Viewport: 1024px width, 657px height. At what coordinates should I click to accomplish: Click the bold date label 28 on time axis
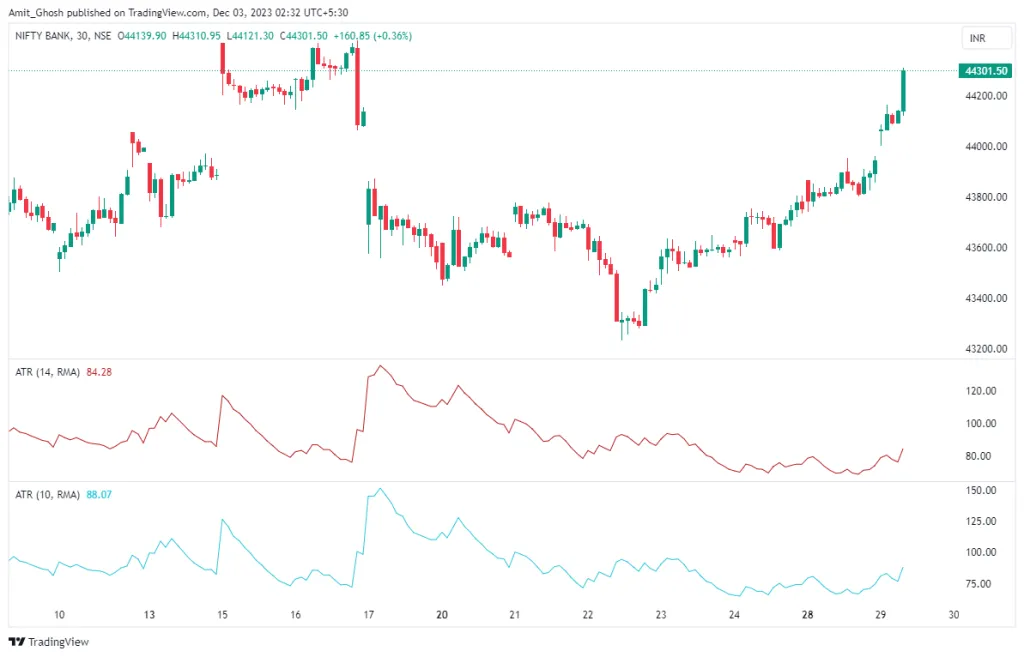click(807, 615)
